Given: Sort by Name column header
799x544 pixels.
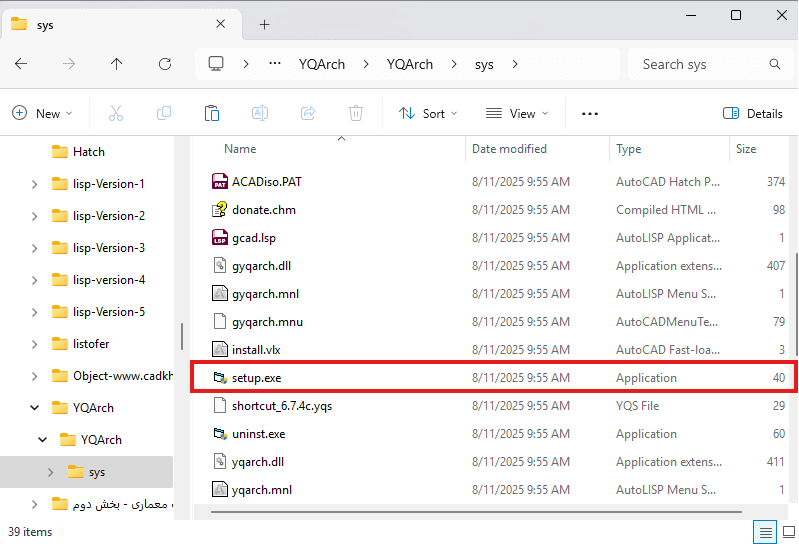Looking at the screenshot, I should [240, 149].
